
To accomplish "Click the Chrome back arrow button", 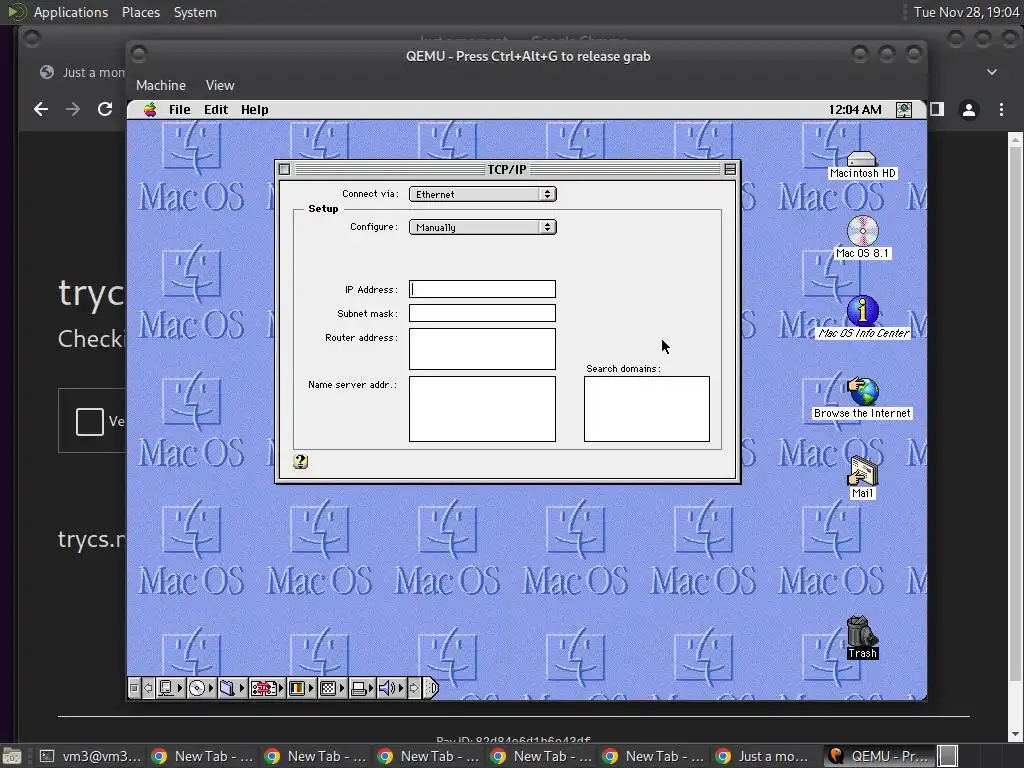I will (x=40, y=109).
